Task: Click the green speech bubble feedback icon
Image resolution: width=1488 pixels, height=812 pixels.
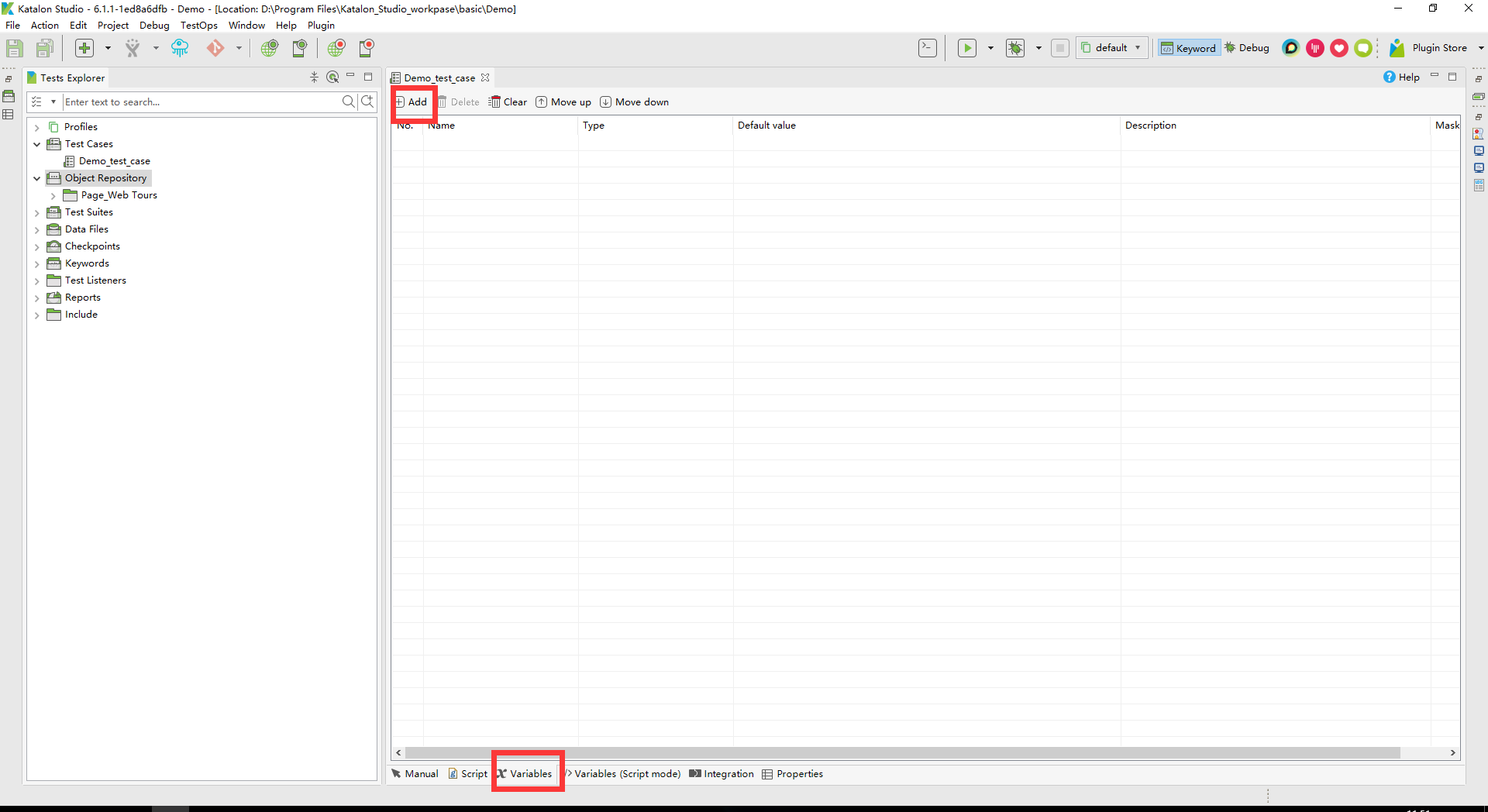Action: click(x=1363, y=48)
